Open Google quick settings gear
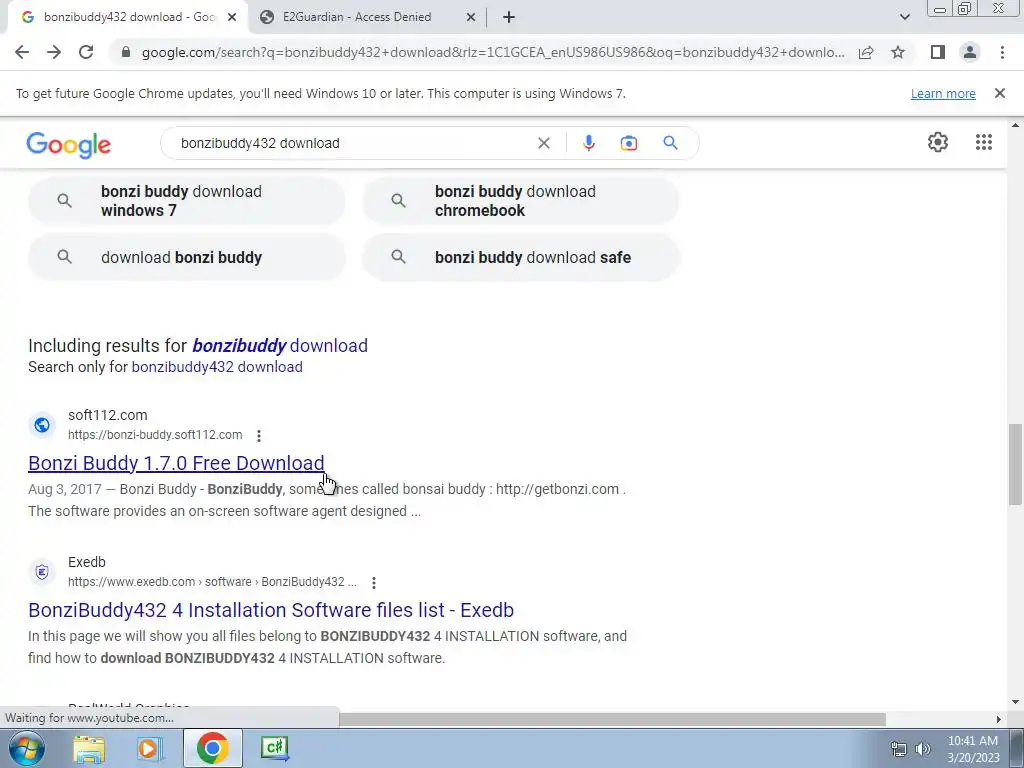Image resolution: width=1024 pixels, height=768 pixels. tap(938, 142)
